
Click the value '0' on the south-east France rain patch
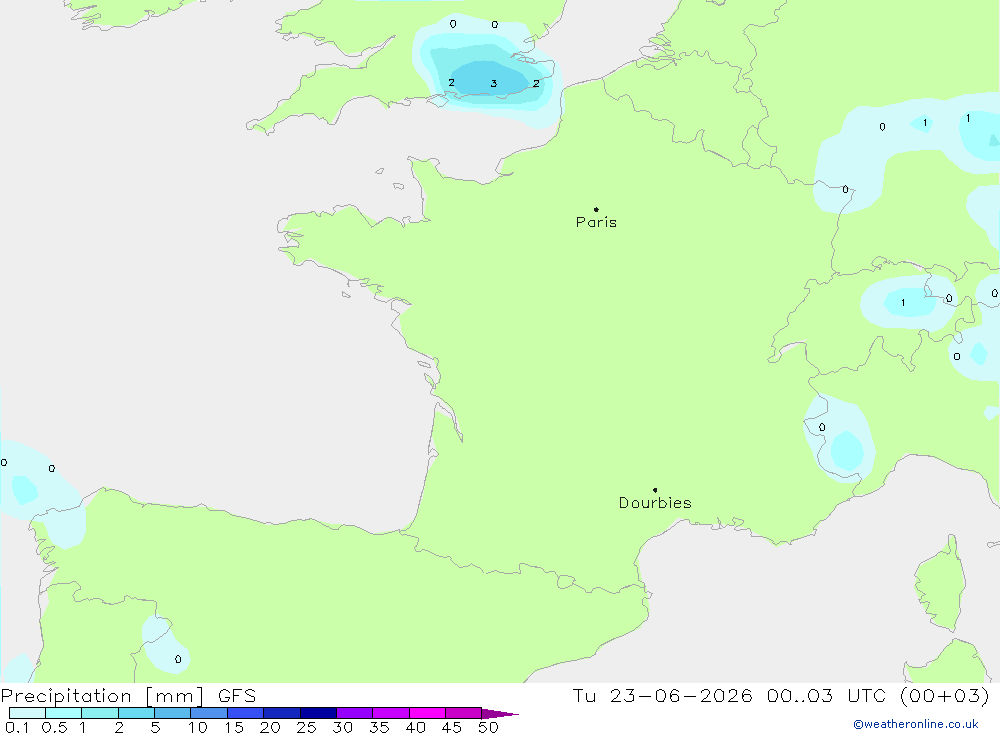[822, 427]
